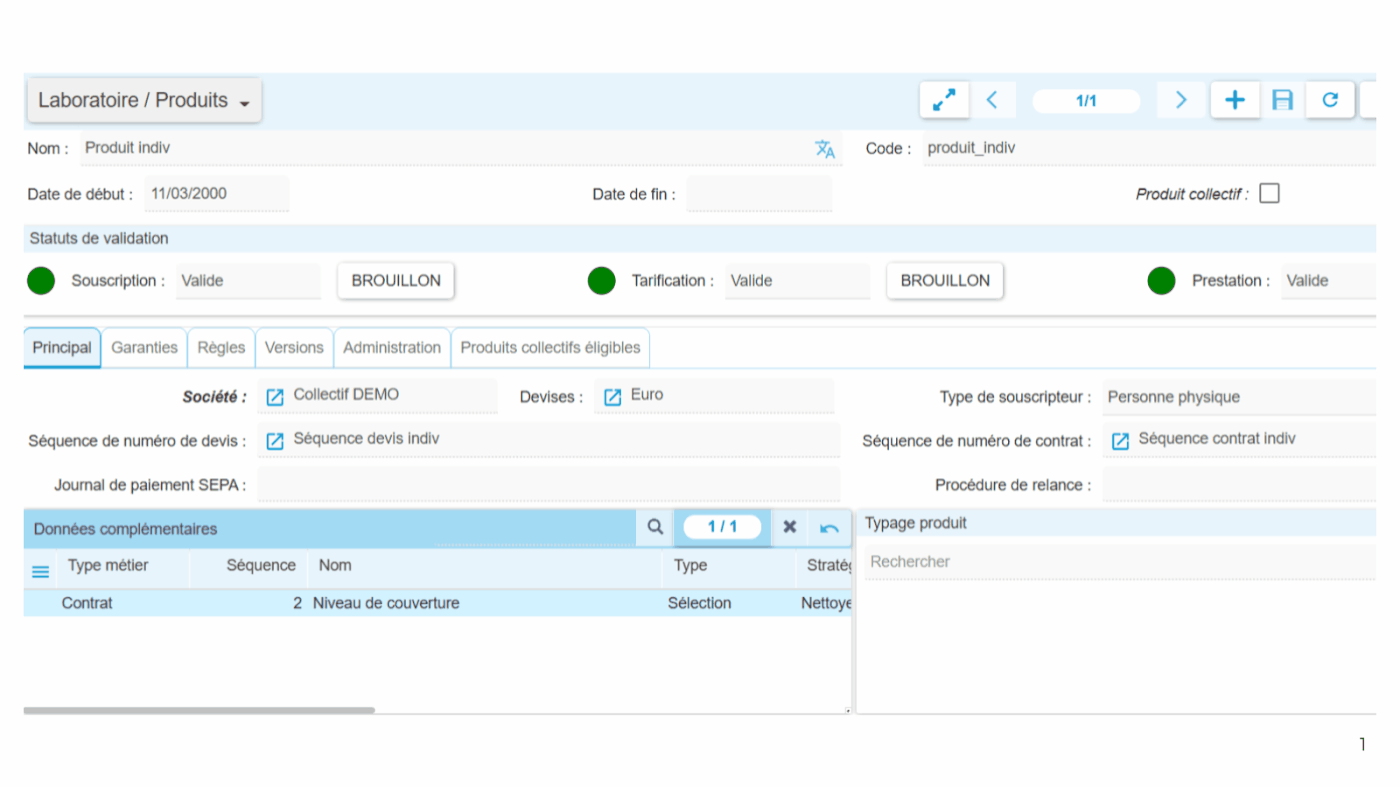
Task: Click the expand fullscreen arrows icon
Action: [x=943, y=100]
